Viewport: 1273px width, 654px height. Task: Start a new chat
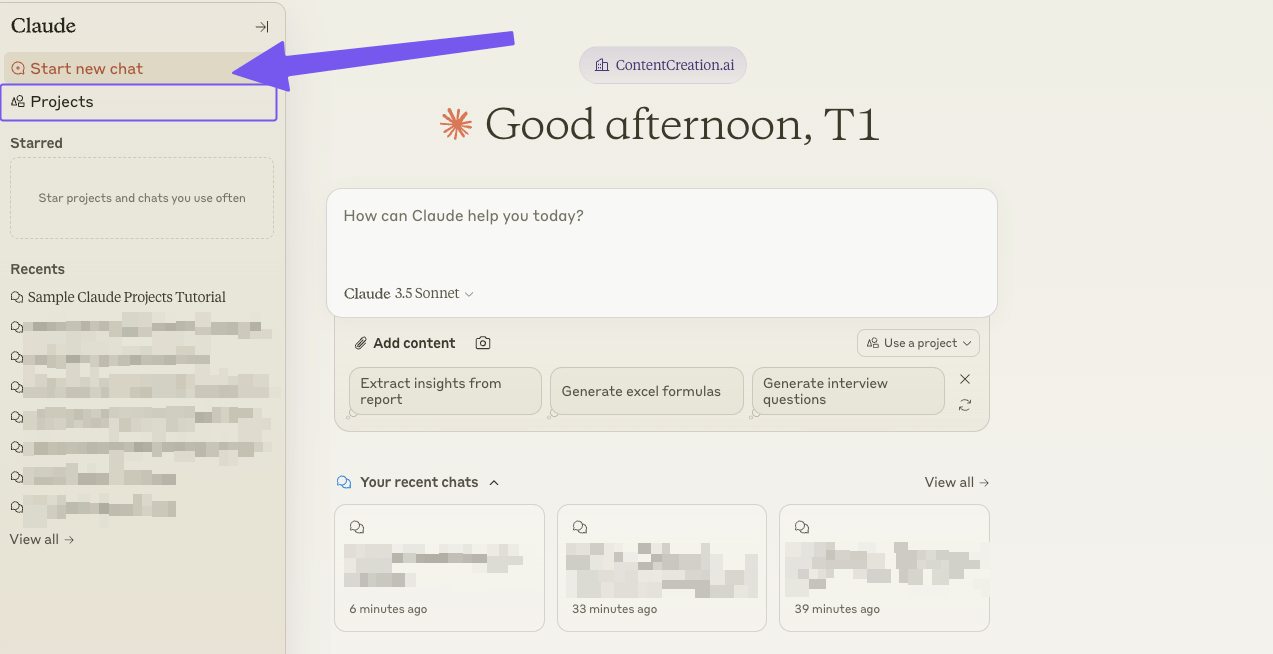pyautogui.click(x=87, y=68)
